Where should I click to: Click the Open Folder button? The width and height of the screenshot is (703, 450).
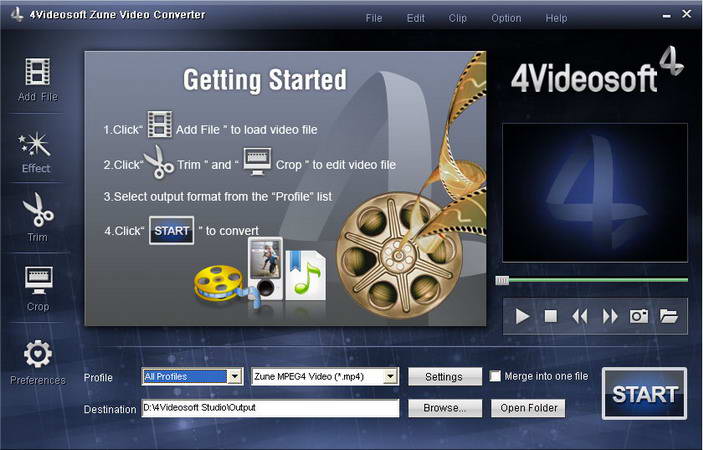528,408
